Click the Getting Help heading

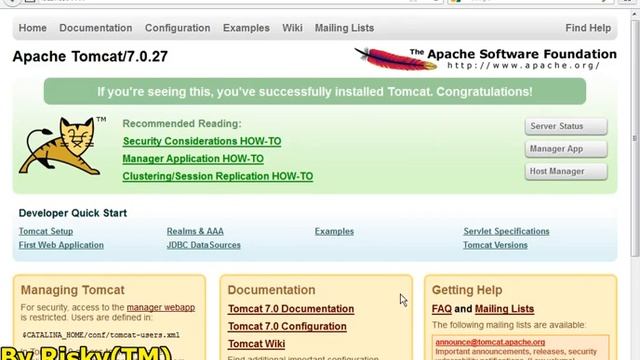coord(467,290)
